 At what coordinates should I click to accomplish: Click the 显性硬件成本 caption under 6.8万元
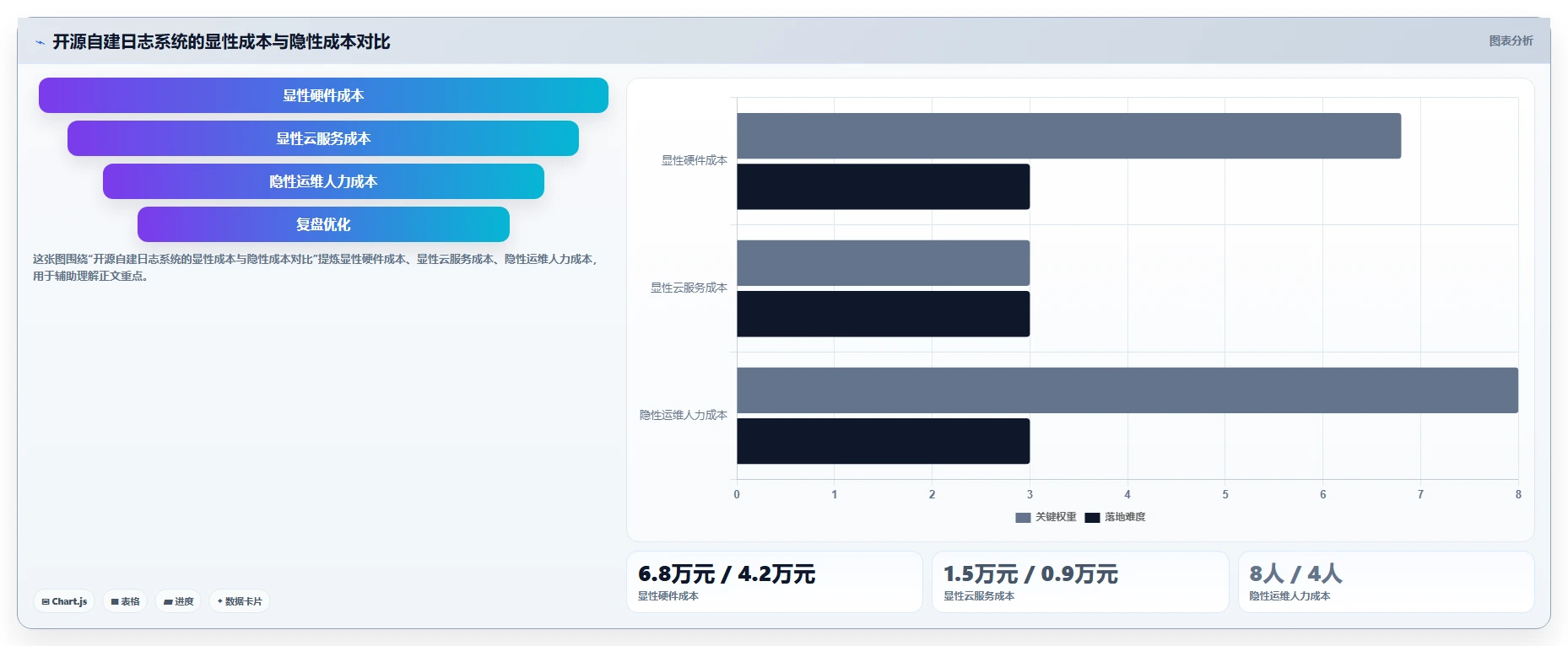point(668,596)
